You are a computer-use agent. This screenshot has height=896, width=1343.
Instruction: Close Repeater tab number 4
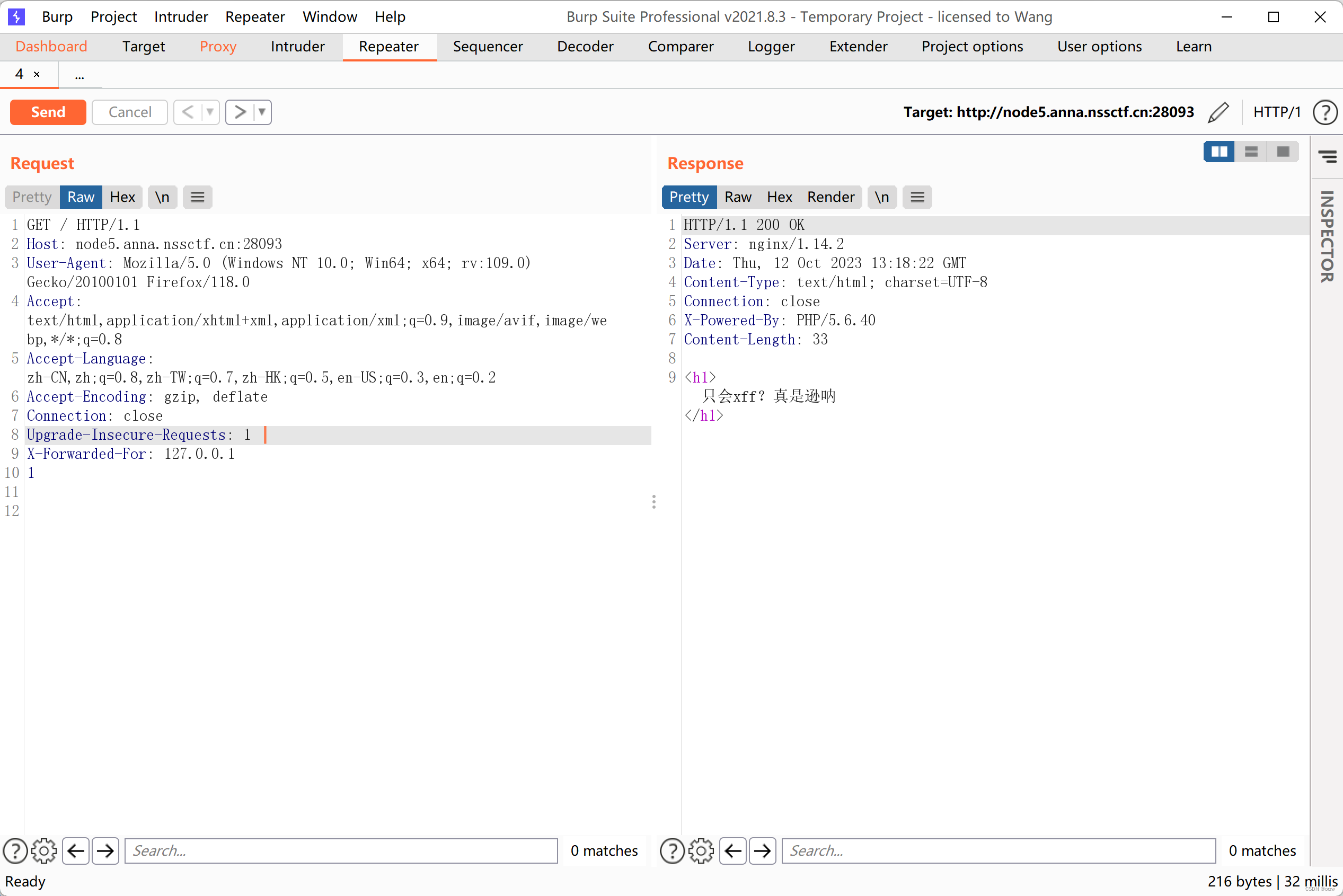point(37,74)
